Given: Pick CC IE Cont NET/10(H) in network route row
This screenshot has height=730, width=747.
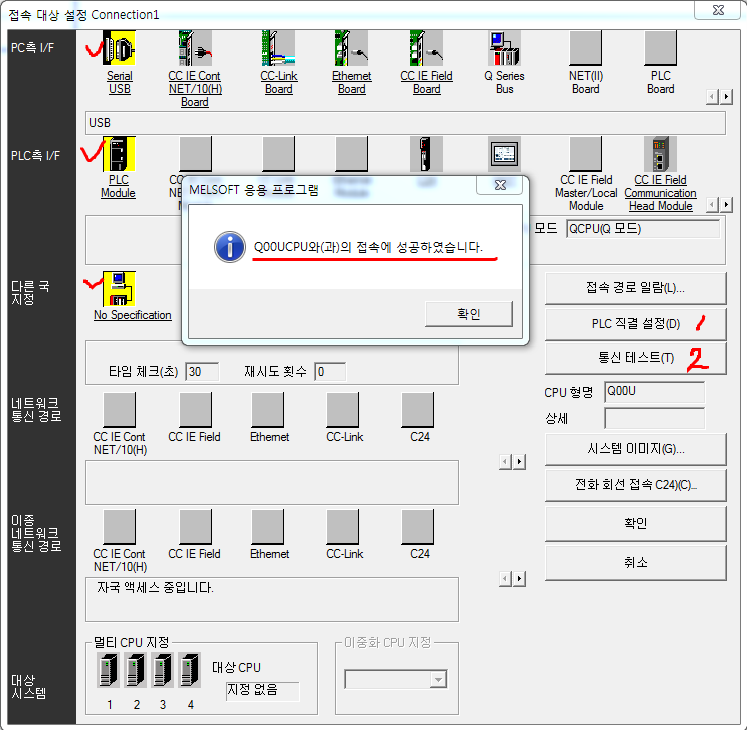Looking at the screenshot, I should coord(119,410).
